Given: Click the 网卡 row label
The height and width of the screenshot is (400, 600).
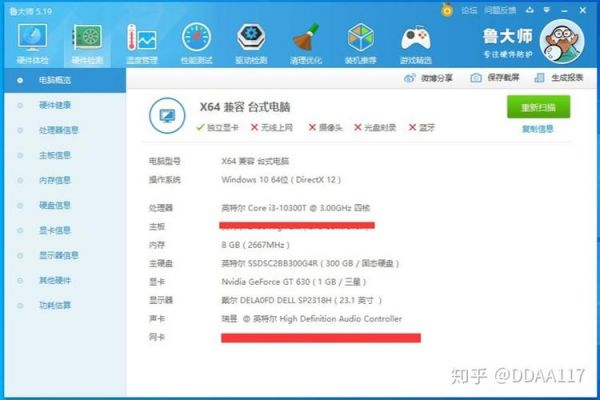Looking at the screenshot, I should point(157,337).
